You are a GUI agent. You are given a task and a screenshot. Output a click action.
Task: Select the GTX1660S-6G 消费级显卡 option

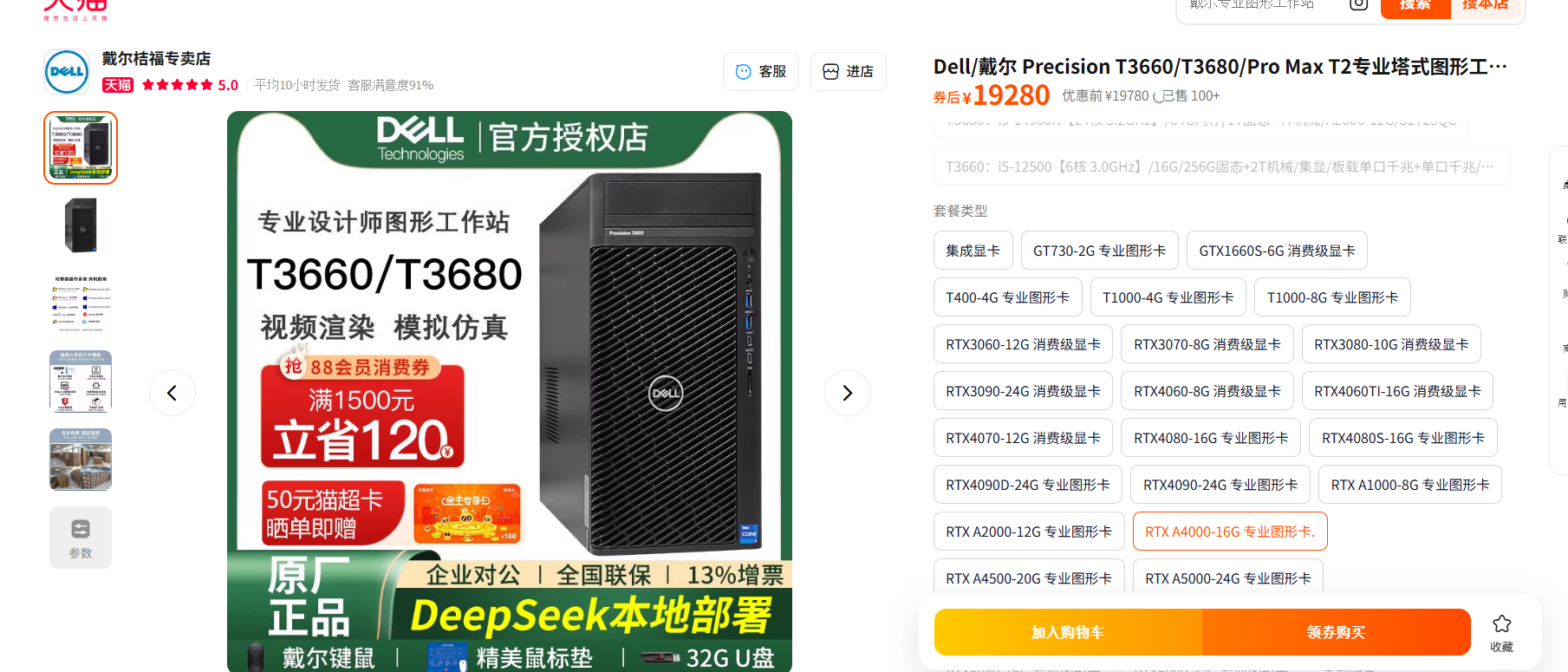1276,251
